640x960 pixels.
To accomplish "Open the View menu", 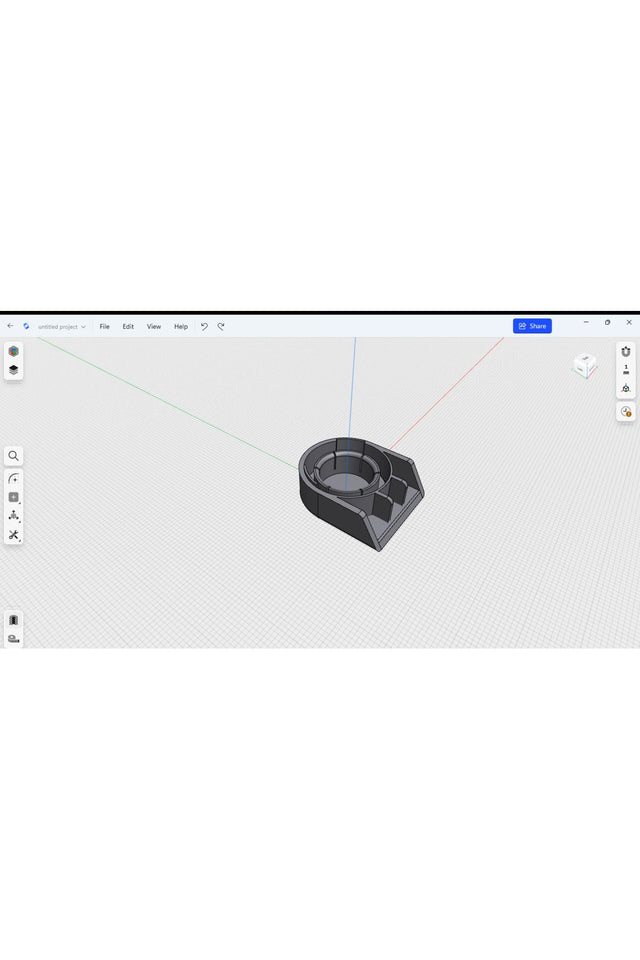I will point(154,326).
